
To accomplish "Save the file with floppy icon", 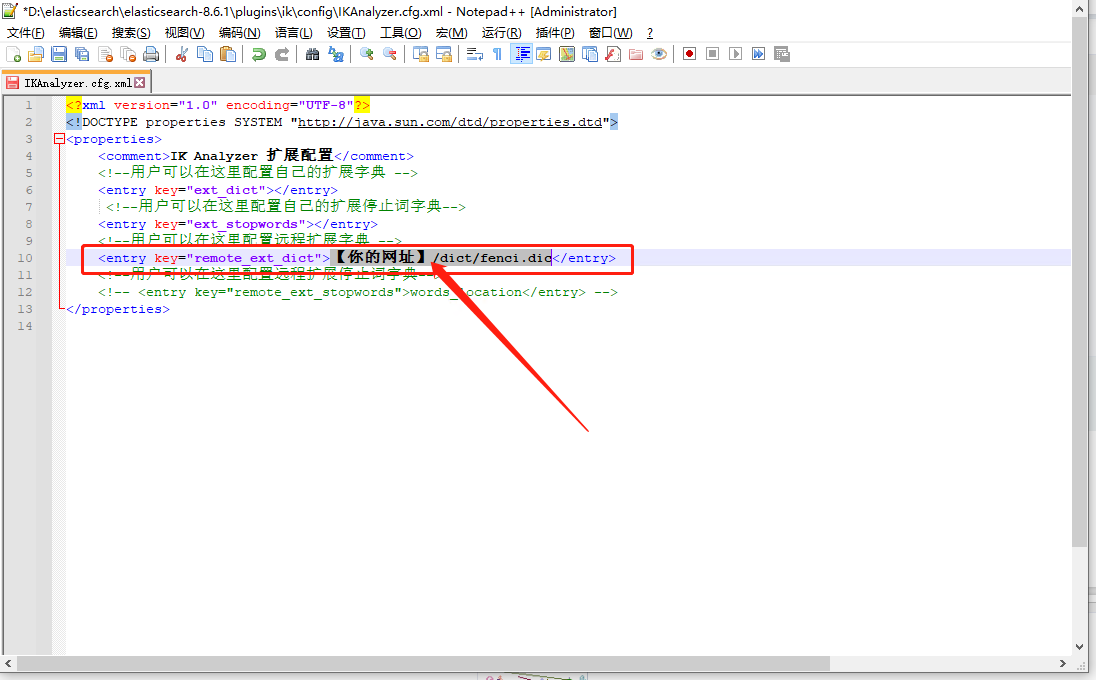I will pos(59,55).
